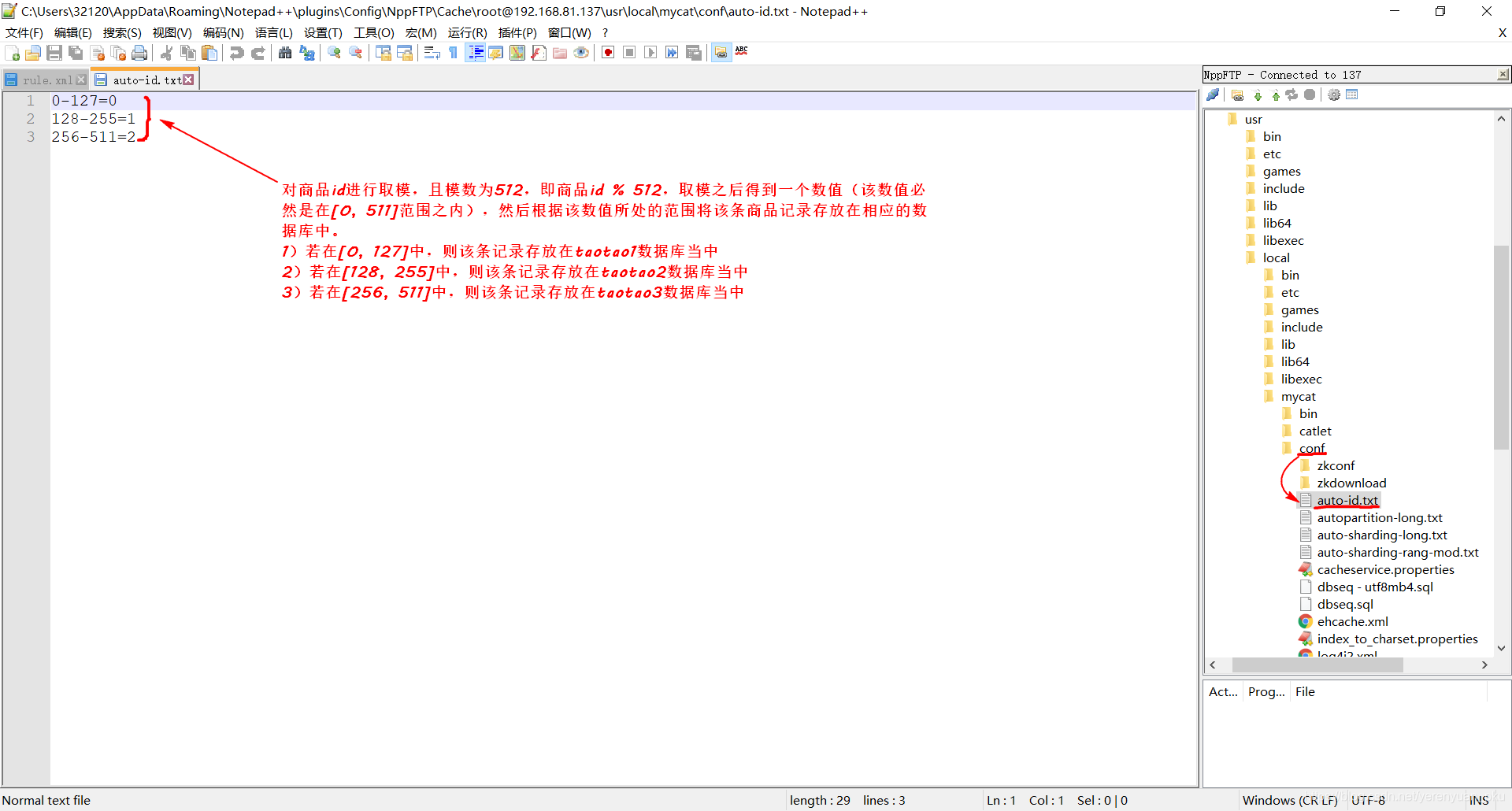The height and width of the screenshot is (811, 1512).
Task: Select cacheservice.properties file
Action: [x=1385, y=569]
